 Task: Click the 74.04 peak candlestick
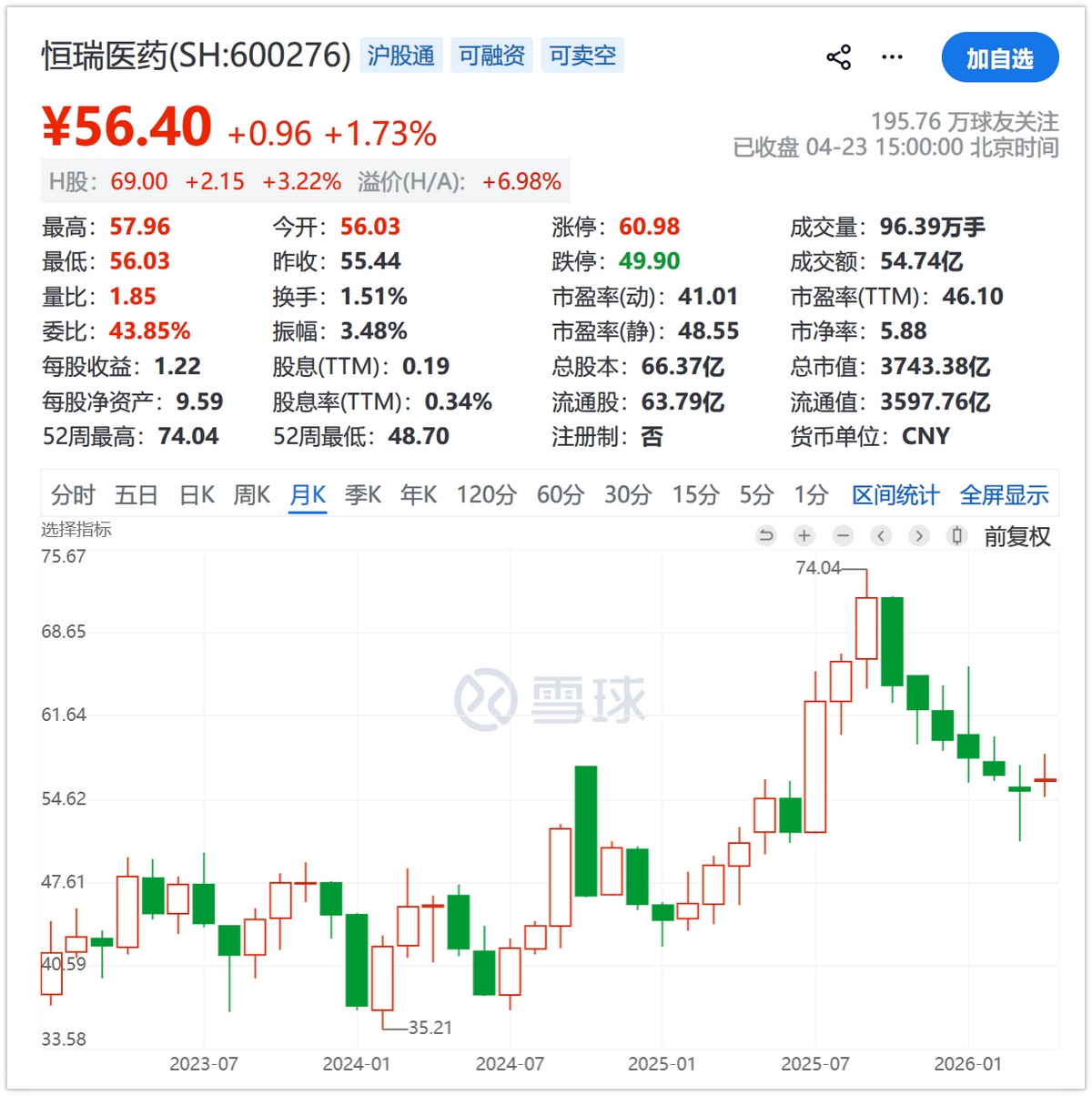(x=866, y=627)
